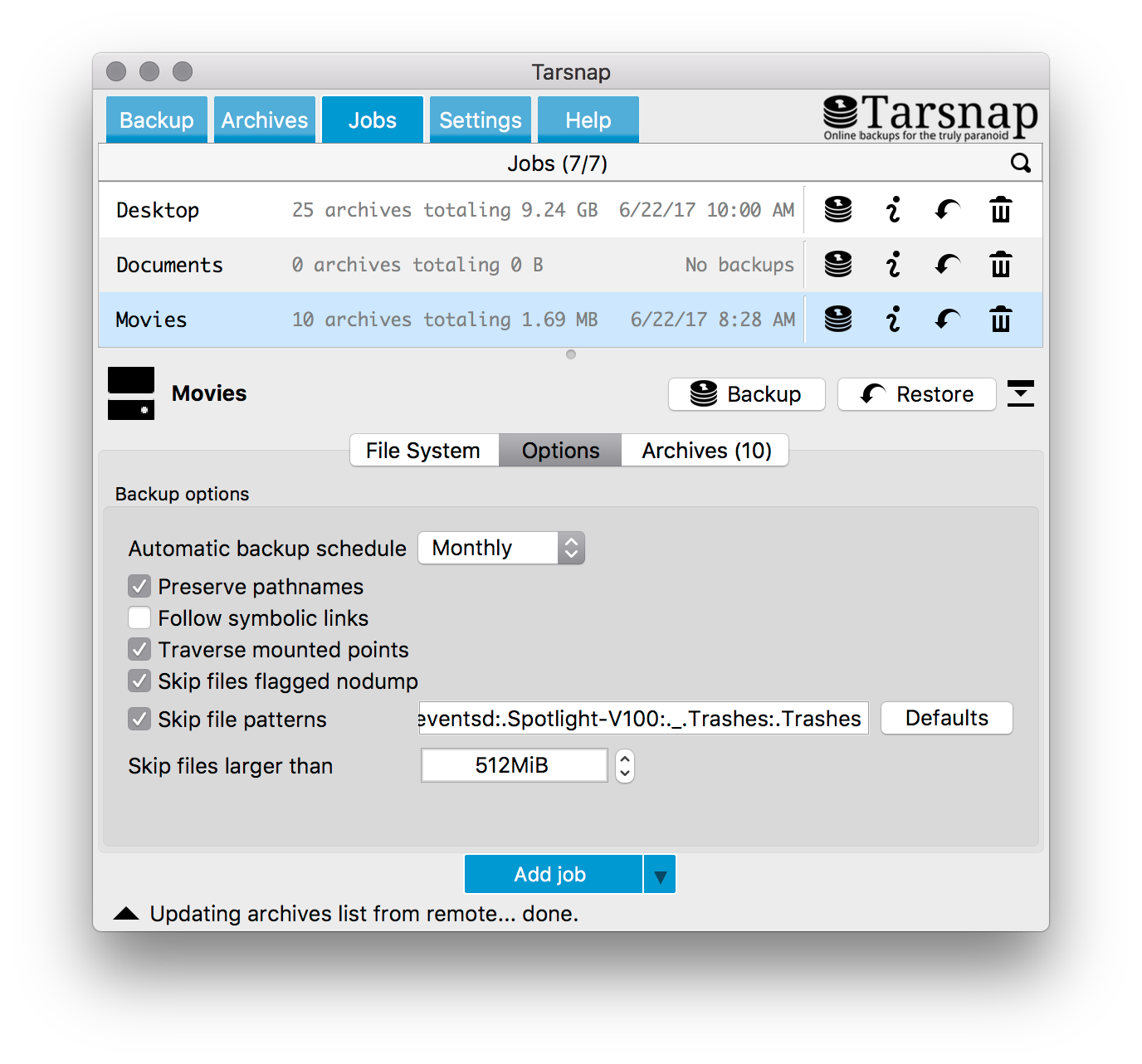
Task: Click the Tarsnap logo
Action: point(930,117)
